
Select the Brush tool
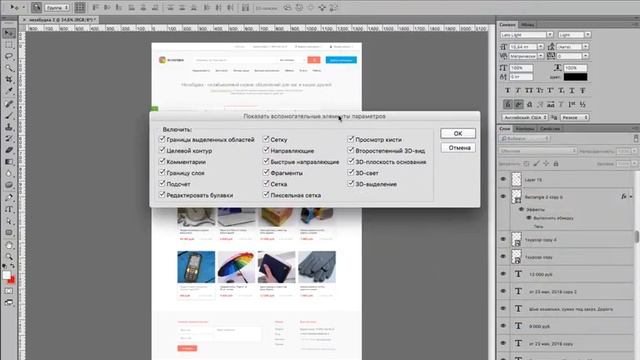[9, 116]
